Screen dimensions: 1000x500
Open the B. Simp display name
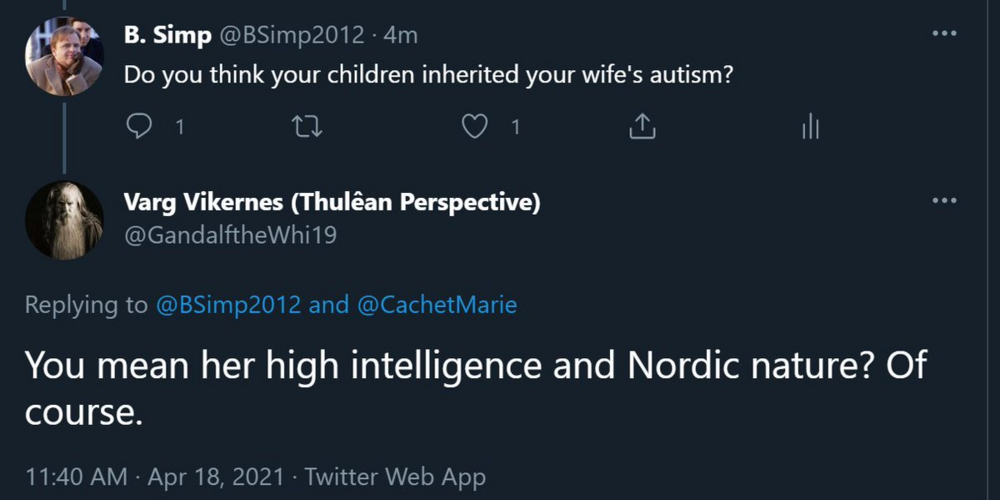168,36
